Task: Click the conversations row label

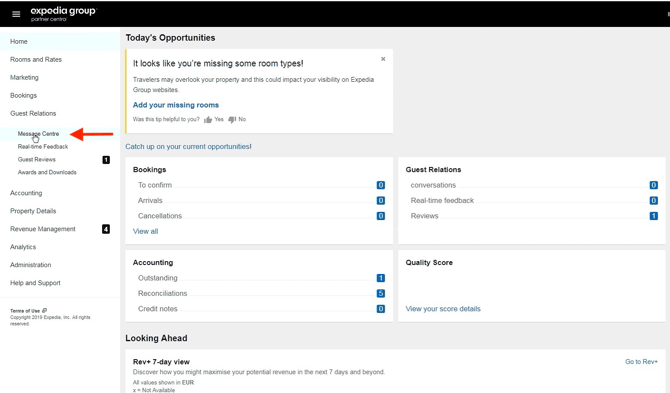Action: [x=433, y=185]
